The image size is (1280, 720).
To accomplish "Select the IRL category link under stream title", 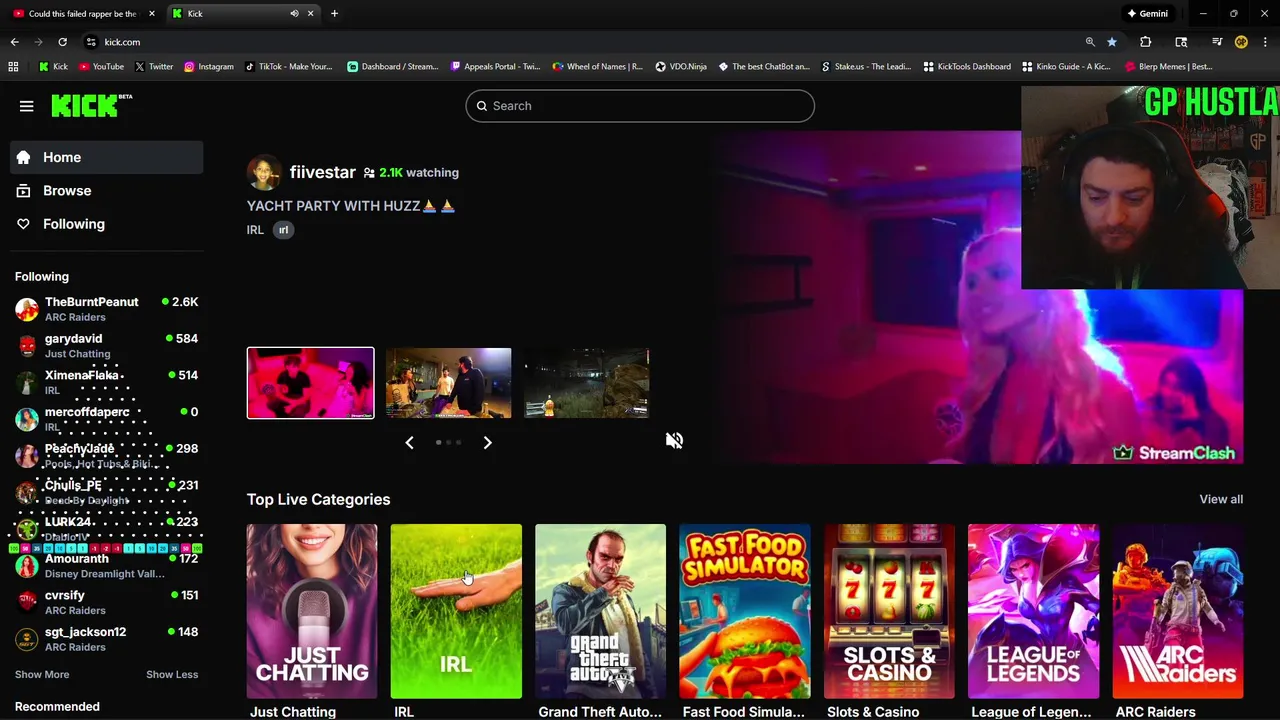I will [255, 230].
